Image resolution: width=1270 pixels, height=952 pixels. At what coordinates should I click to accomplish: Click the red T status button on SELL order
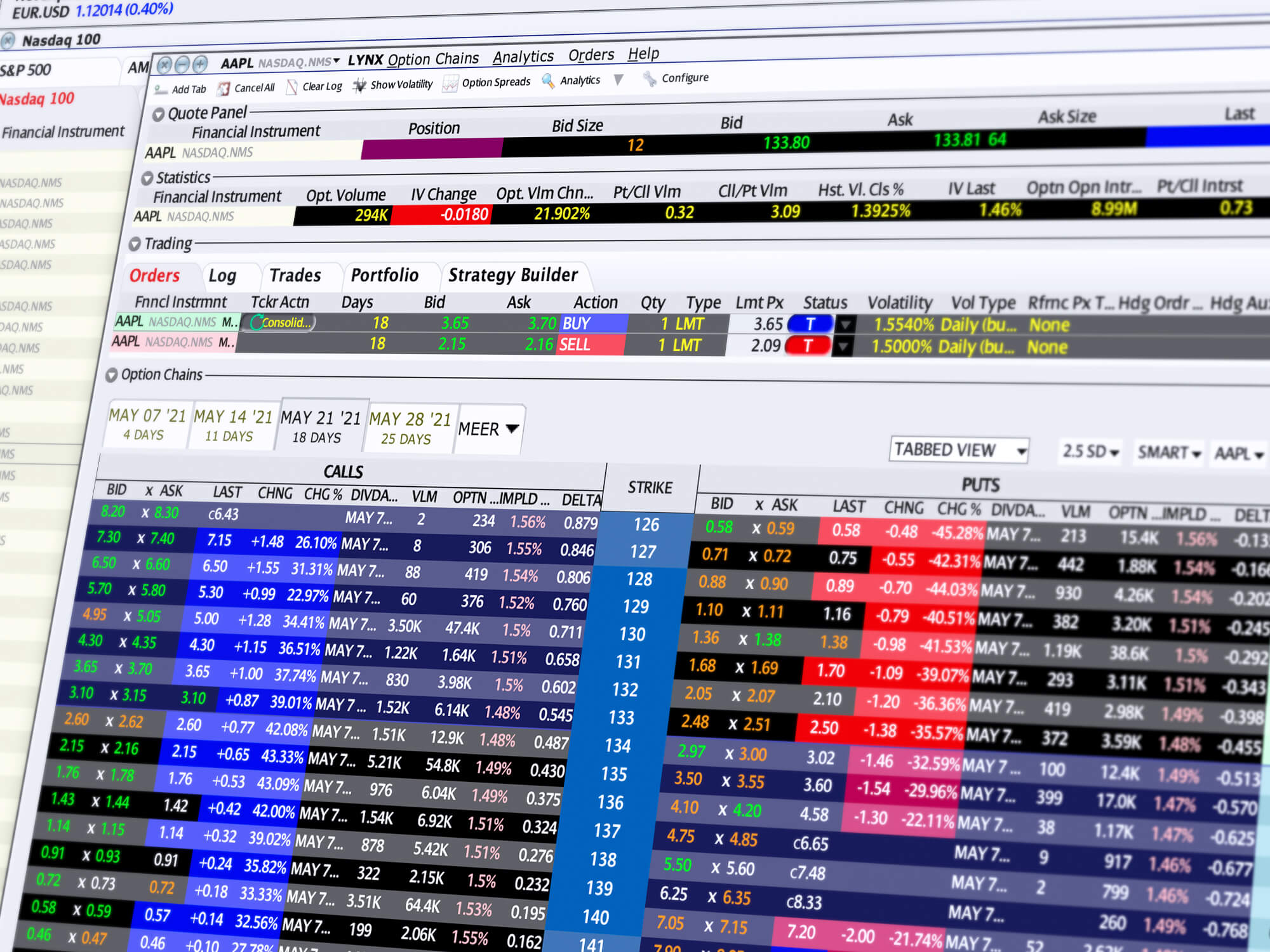[x=808, y=346]
